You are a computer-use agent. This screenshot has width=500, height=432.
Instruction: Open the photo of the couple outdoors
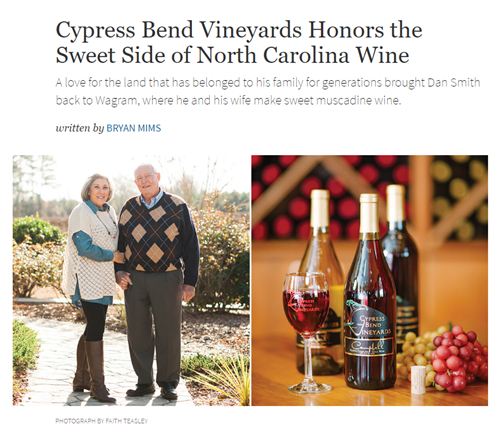click(x=131, y=280)
